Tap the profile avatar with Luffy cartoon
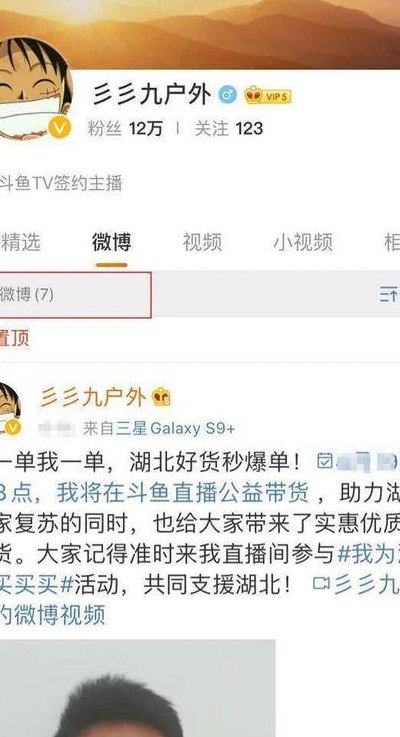 [x=34, y=89]
